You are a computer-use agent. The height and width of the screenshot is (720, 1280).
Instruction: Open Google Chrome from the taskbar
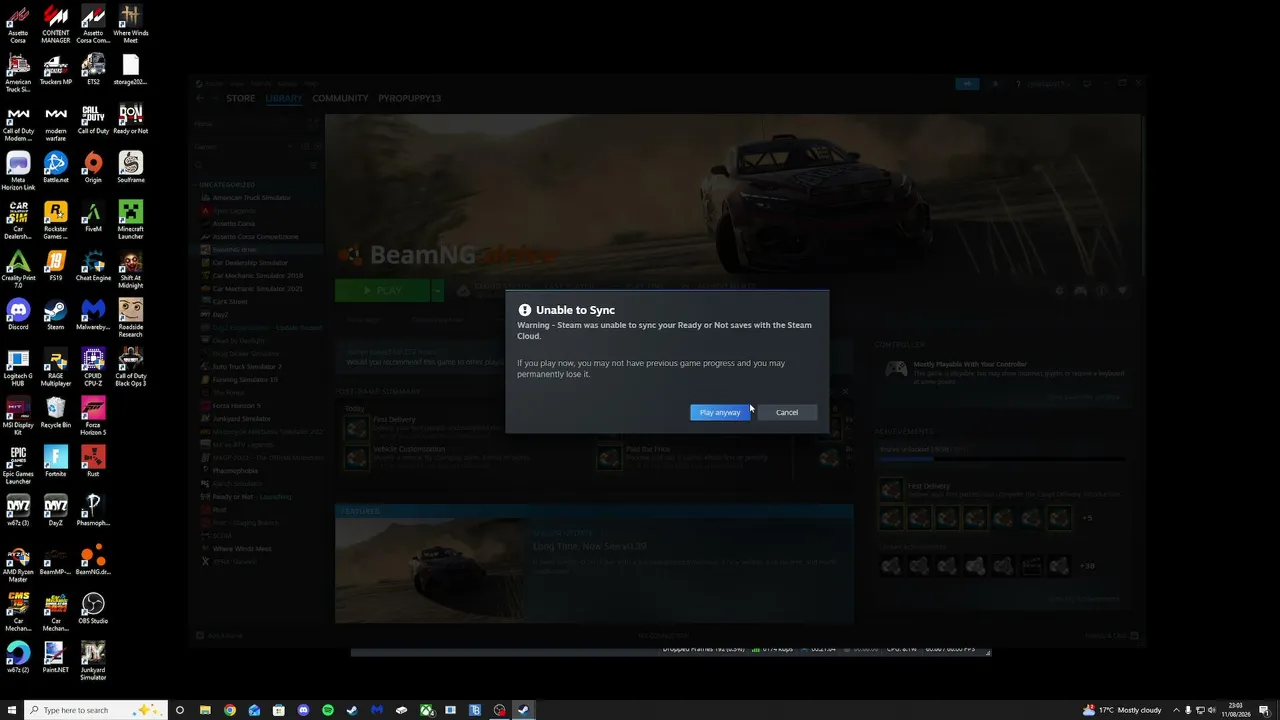coord(230,710)
